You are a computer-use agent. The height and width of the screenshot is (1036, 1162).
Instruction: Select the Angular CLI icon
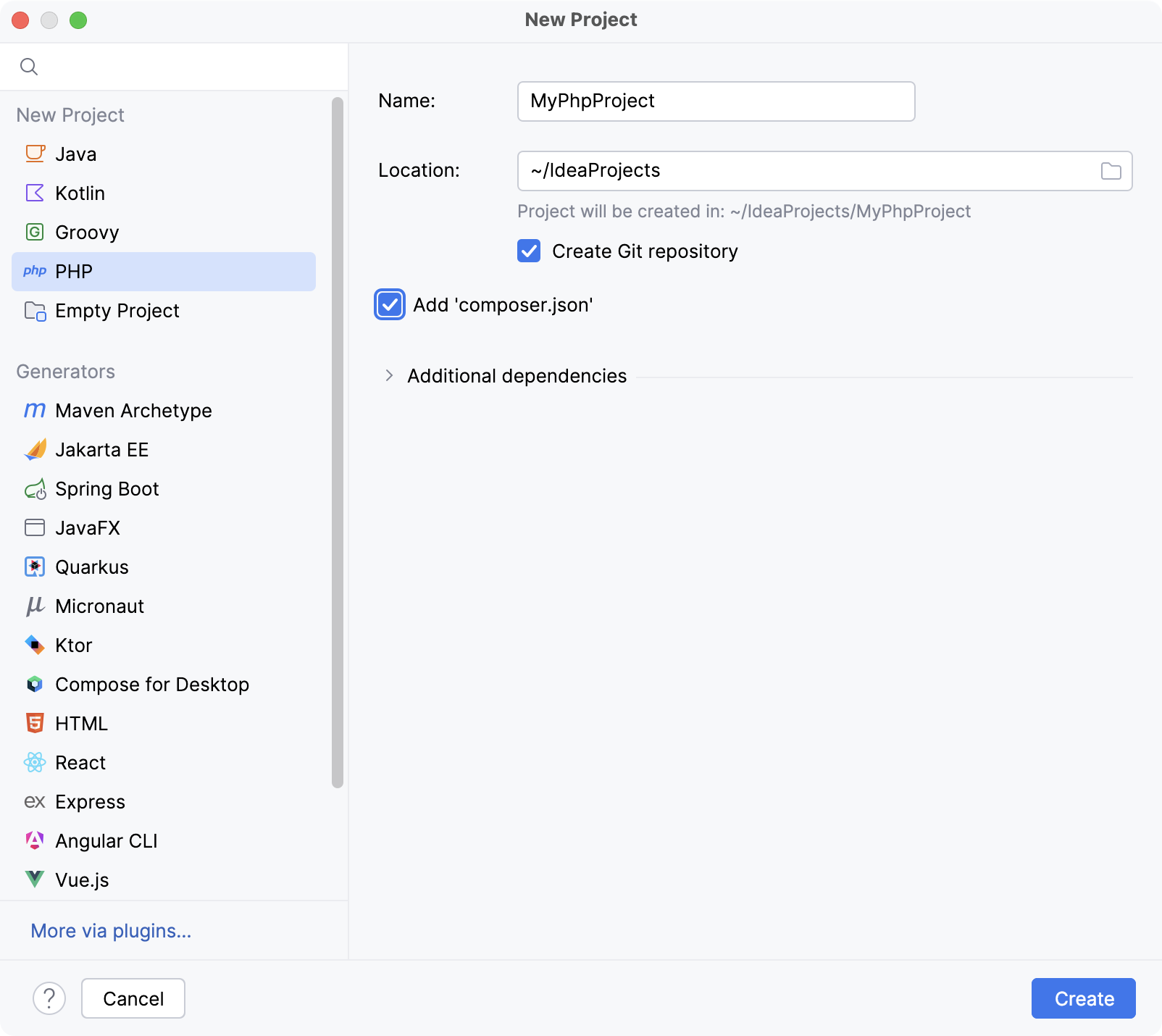click(x=34, y=840)
